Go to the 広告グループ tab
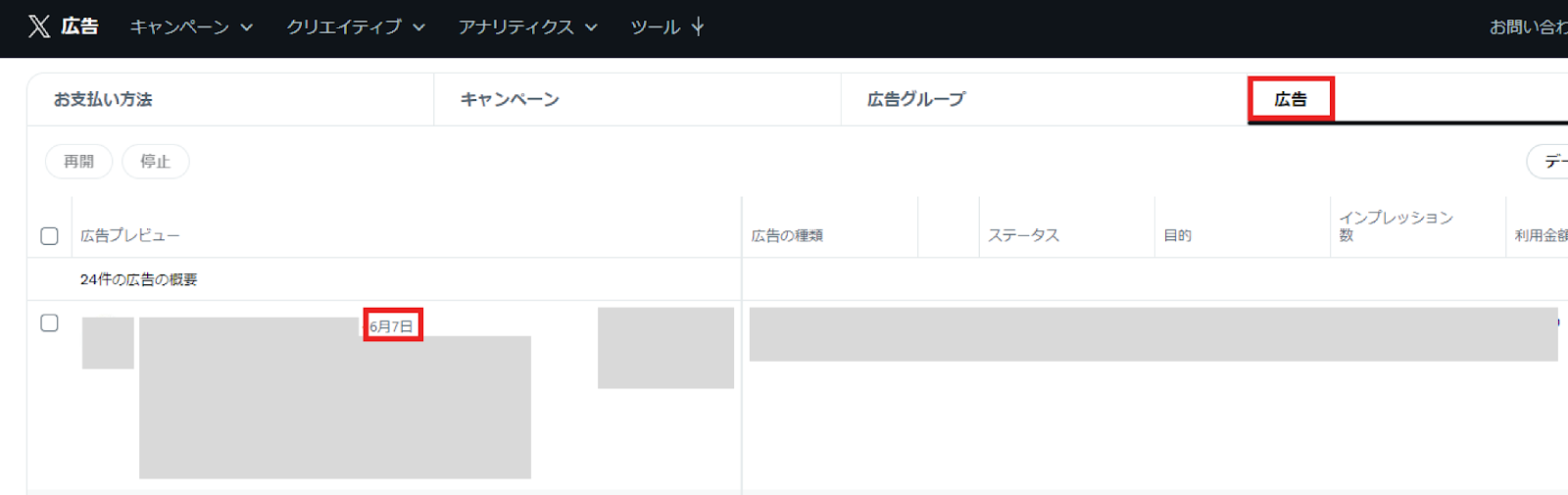Image resolution: width=1568 pixels, height=495 pixels. (x=916, y=99)
